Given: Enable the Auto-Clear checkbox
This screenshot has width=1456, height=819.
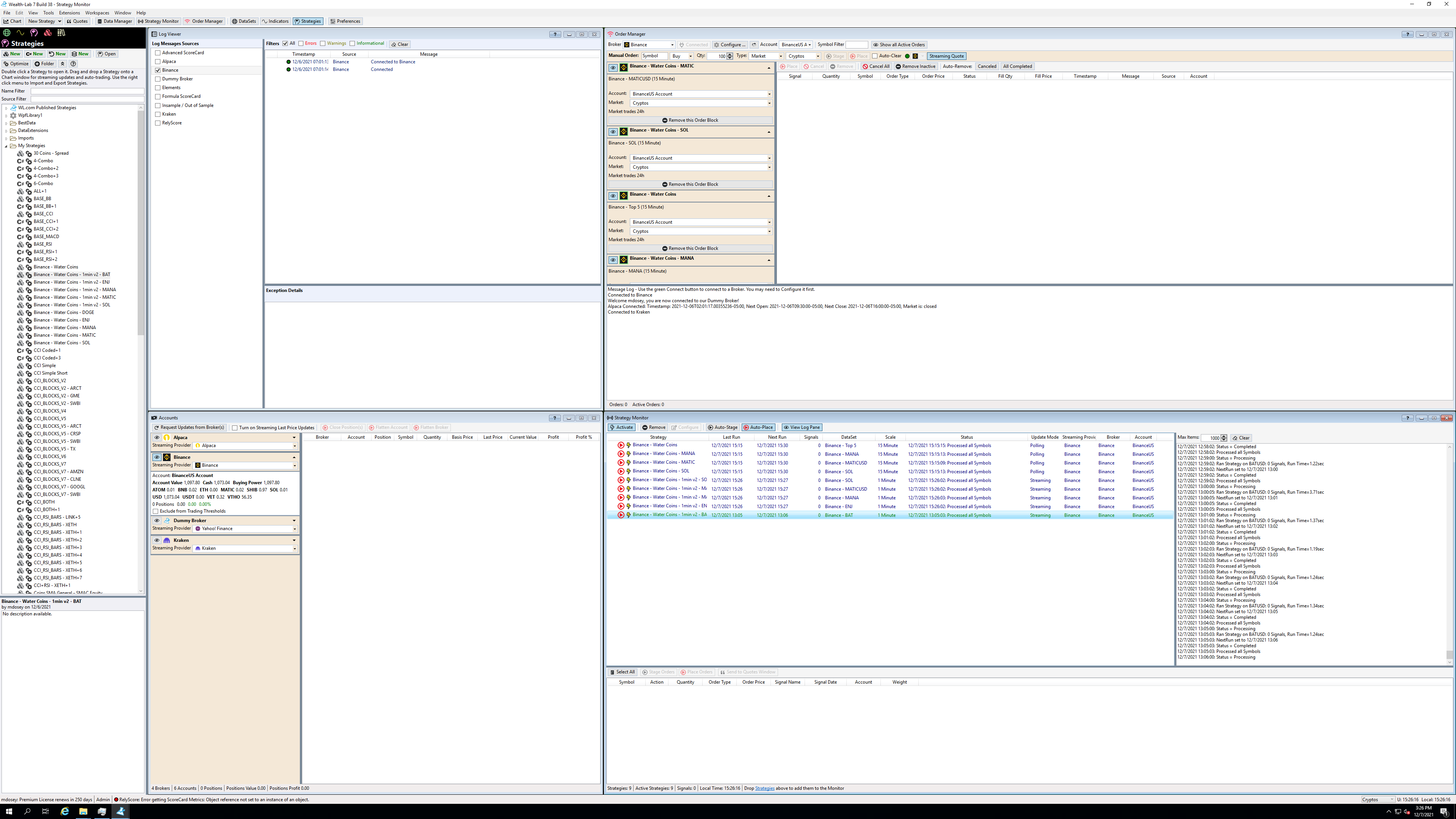Looking at the screenshot, I should [874, 56].
